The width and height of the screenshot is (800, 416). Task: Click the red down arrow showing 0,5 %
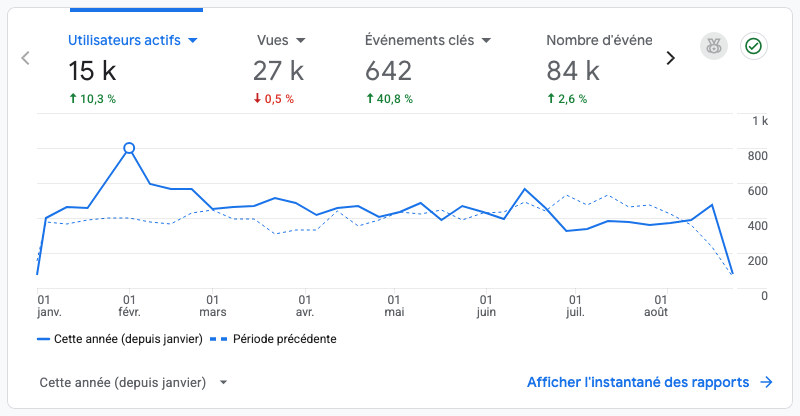point(257,98)
